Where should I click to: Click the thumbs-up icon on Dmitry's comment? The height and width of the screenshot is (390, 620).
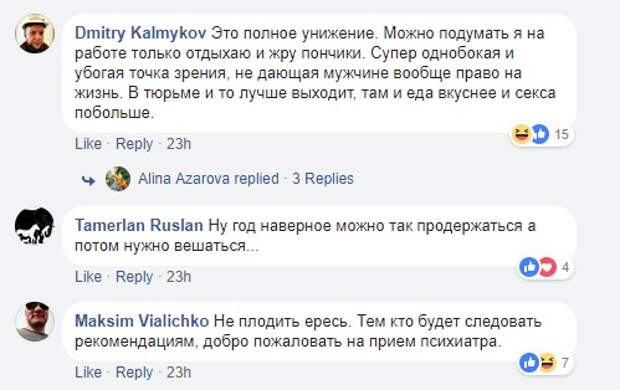[539, 134]
